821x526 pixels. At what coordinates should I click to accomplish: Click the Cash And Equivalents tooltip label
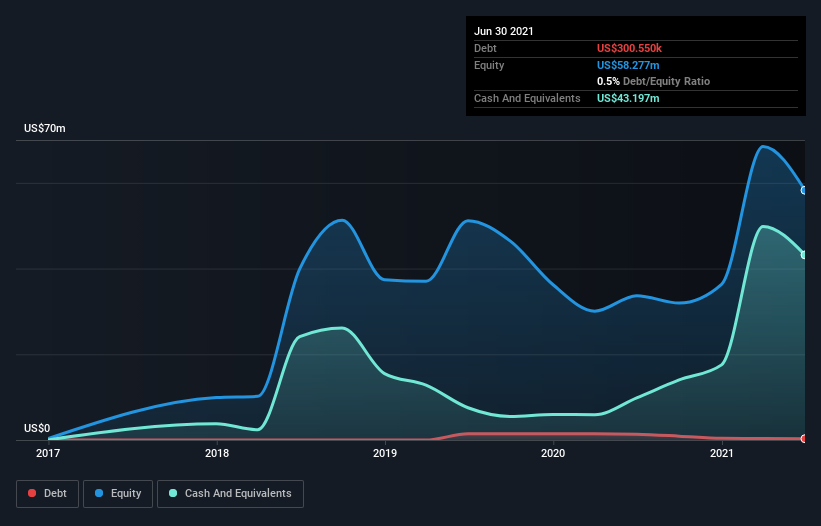click(527, 98)
